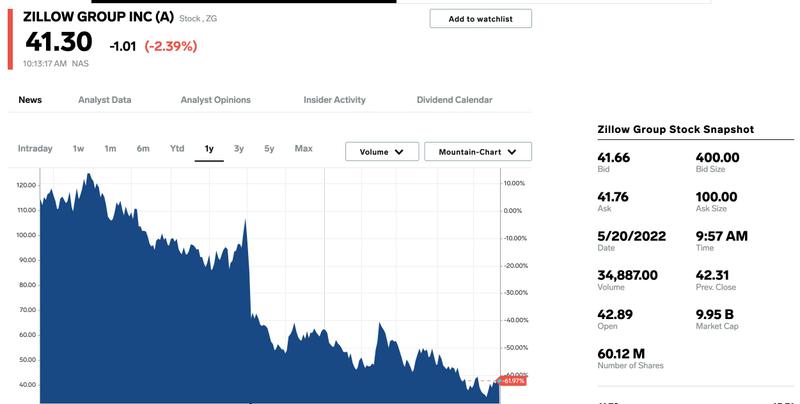Click the -40.00% right-axis label
The height and width of the screenshot is (404, 800).
(x=516, y=320)
